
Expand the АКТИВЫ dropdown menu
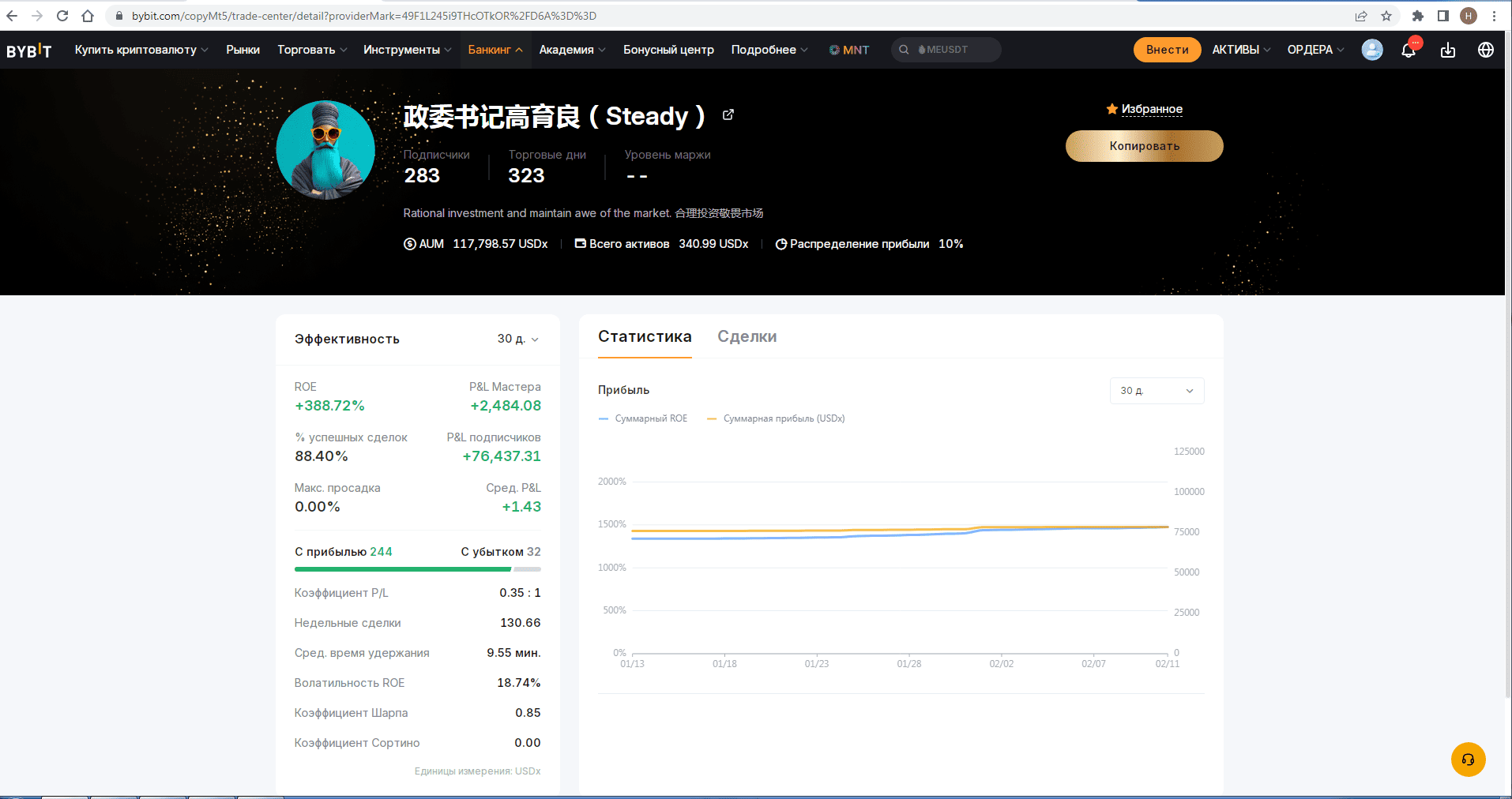[x=1241, y=50]
